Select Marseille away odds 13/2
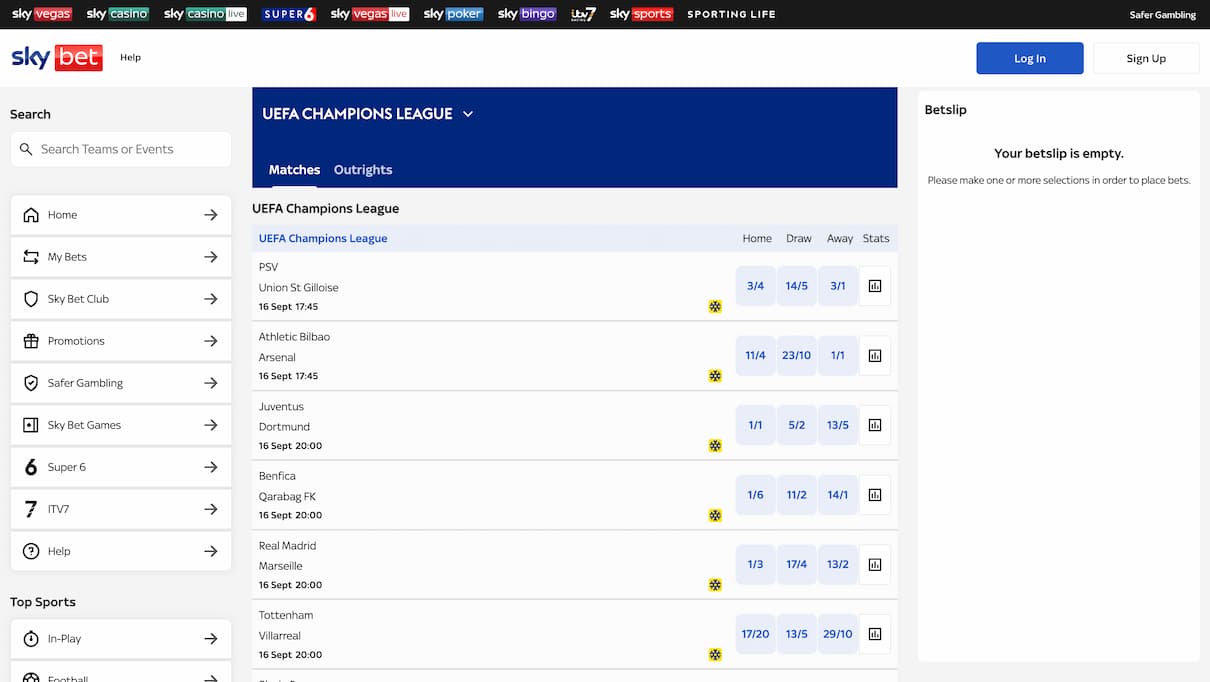Screen dimensions: 1210x682 [838, 564]
